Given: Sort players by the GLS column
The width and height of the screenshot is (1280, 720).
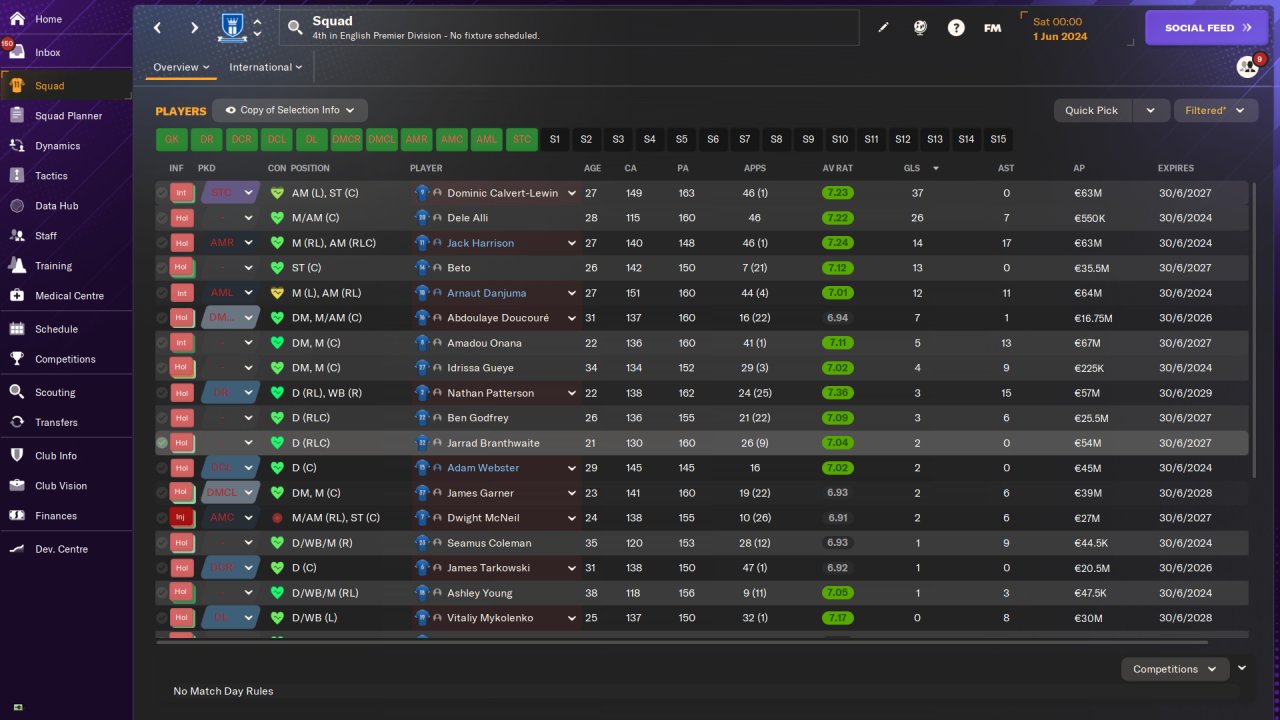Looking at the screenshot, I should coord(911,168).
